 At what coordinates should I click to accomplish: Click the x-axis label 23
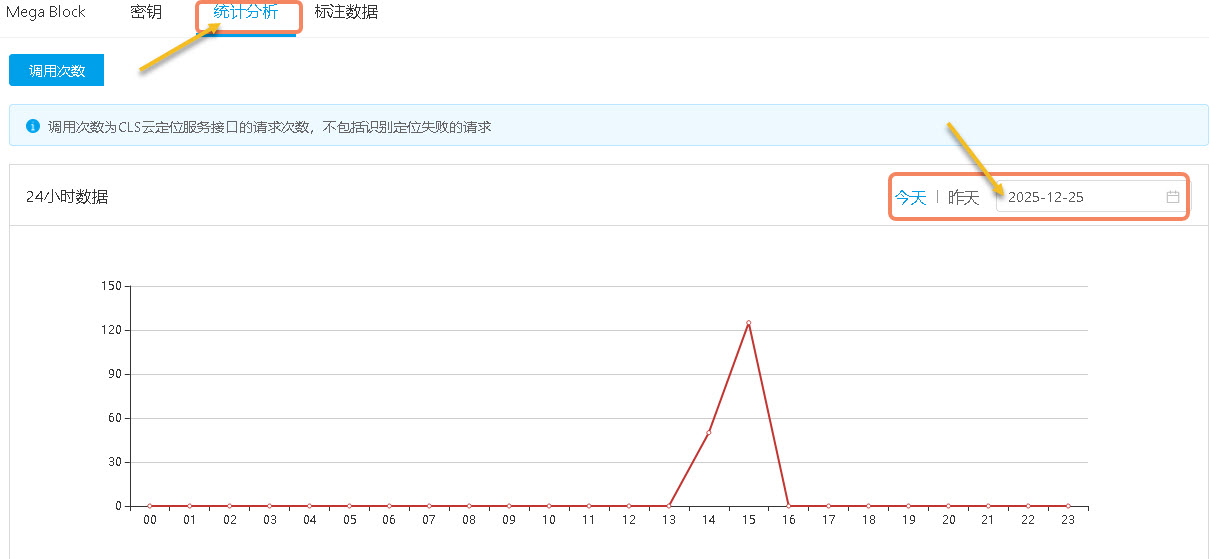(x=1068, y=520)
